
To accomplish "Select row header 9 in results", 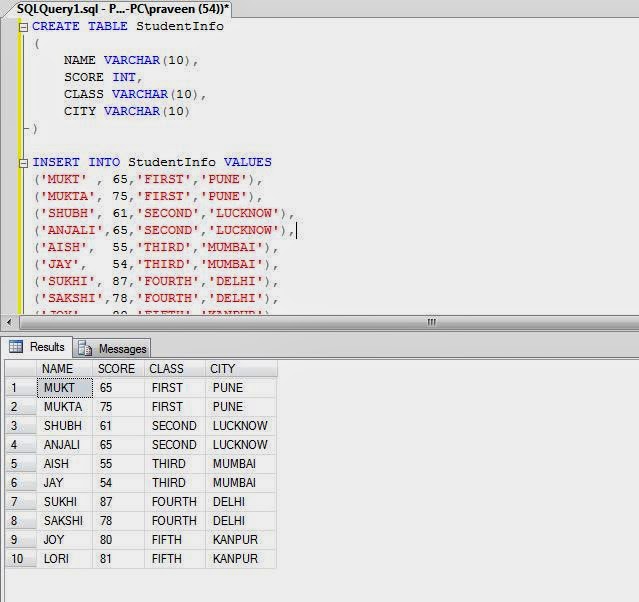I will pos(21,540).
